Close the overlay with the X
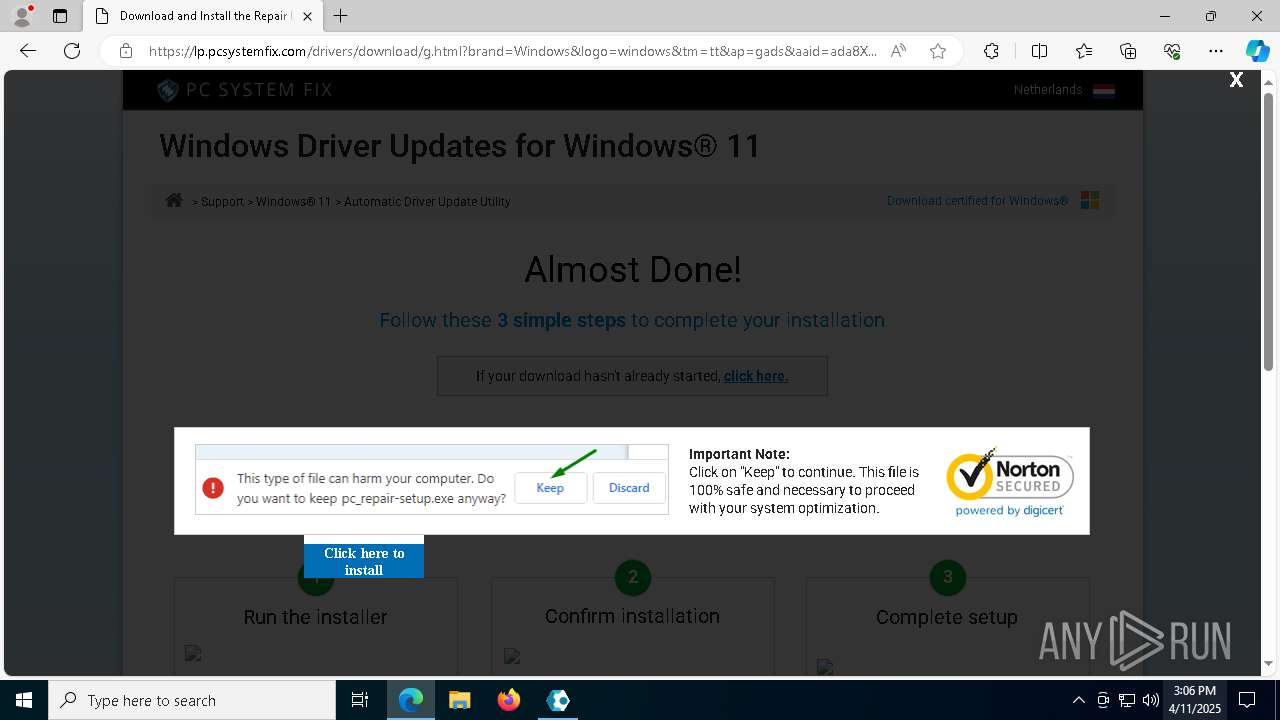Image resolution: width=1280 pixels, height=720 pixels. pos(1236,80)
